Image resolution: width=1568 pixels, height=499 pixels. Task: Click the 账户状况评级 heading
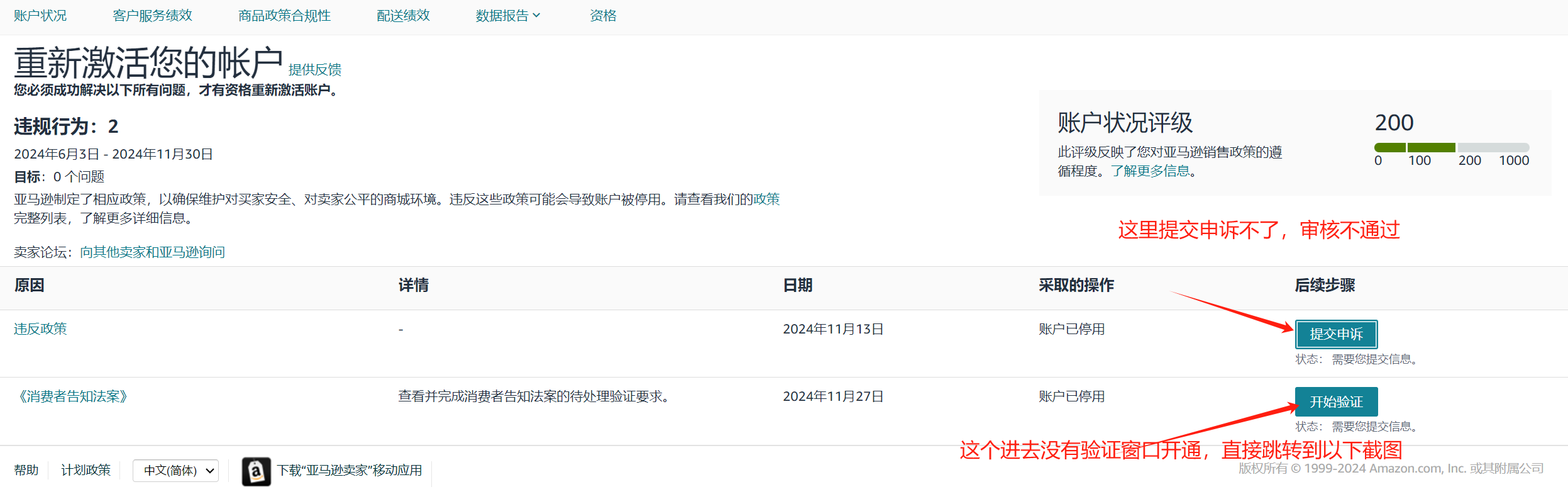[1125, 123]
